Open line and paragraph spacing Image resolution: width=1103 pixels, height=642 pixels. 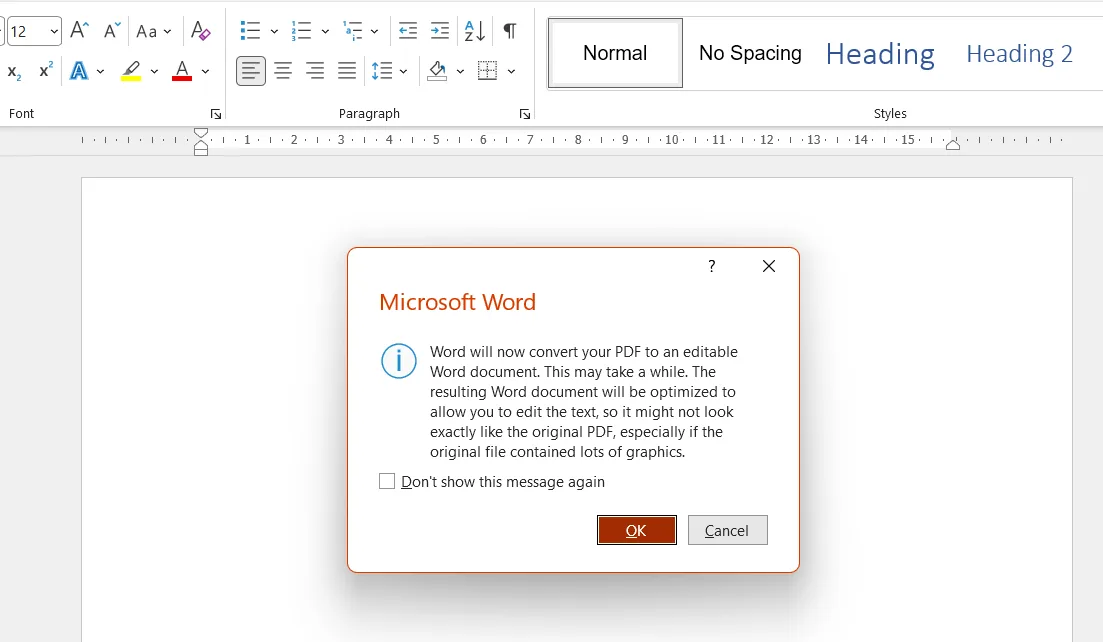tap(382, 71)
